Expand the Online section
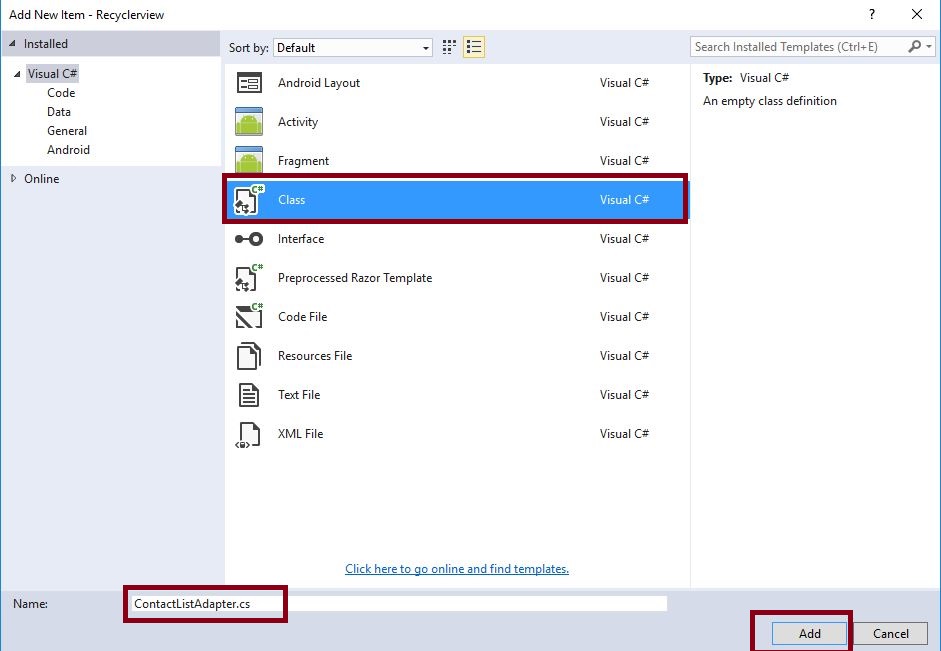Screen dimensions: 941x651 (x=13, y=178)
